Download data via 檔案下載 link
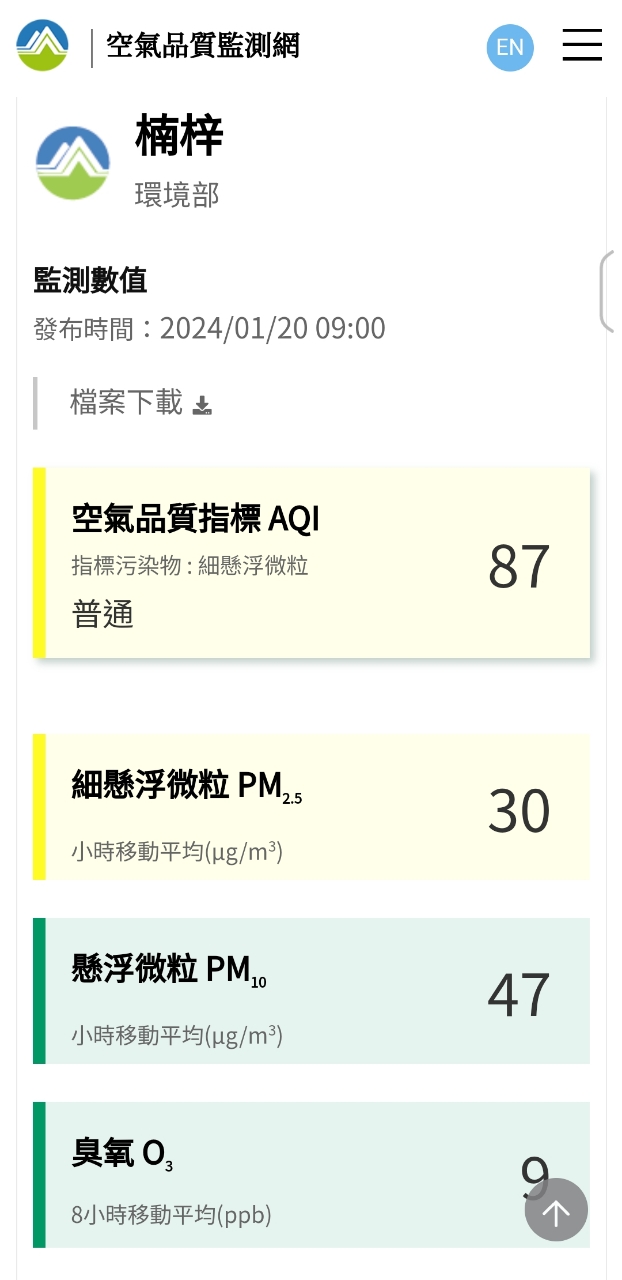 tap(126, 402)
